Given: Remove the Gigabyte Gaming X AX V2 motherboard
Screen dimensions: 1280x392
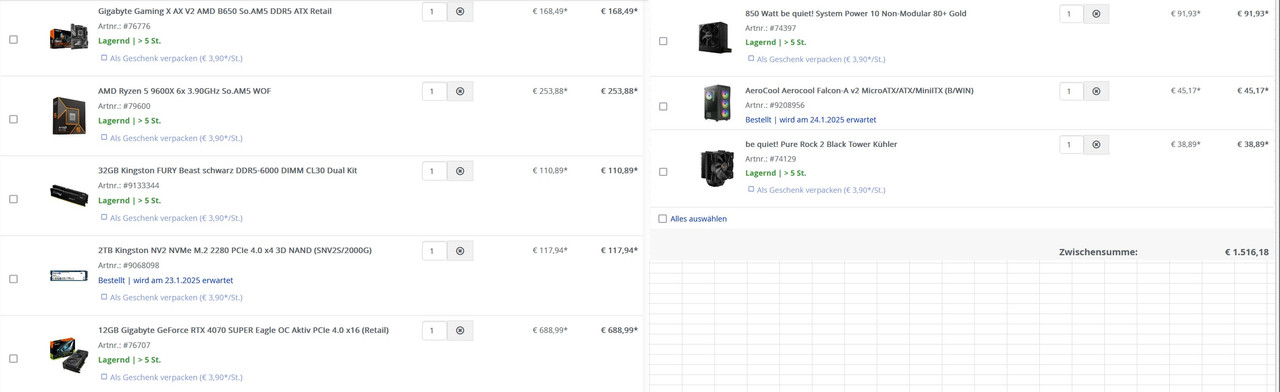Looking at the screenshot, I should click(460, 12).
